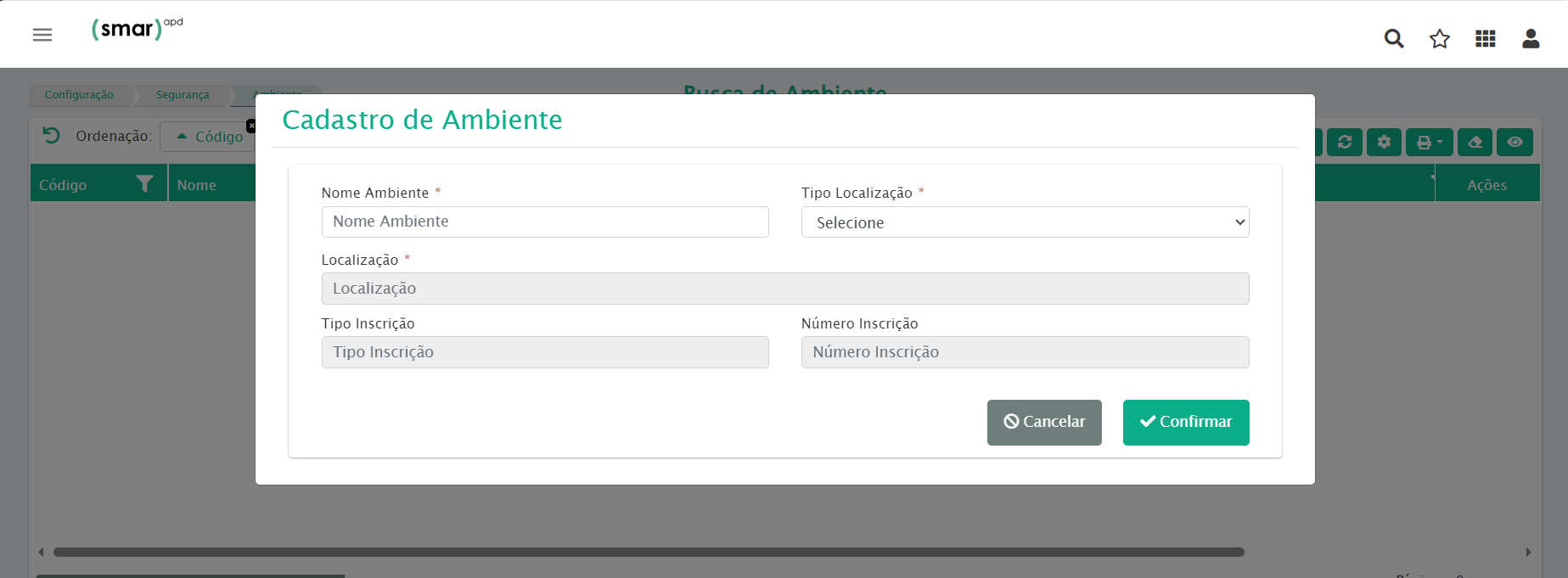Click the refresh arrows toolbar button
The image size is (1568, 578).
[1345, 142]
